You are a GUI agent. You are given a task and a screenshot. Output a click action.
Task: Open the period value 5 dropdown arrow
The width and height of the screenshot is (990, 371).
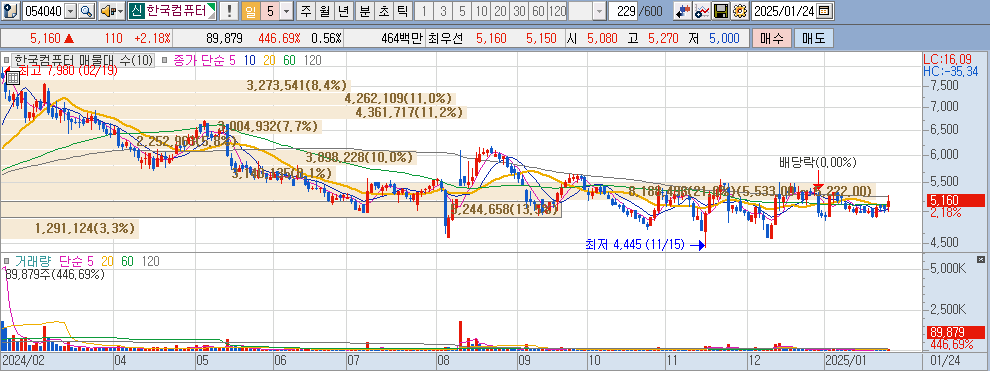point(286,11)
